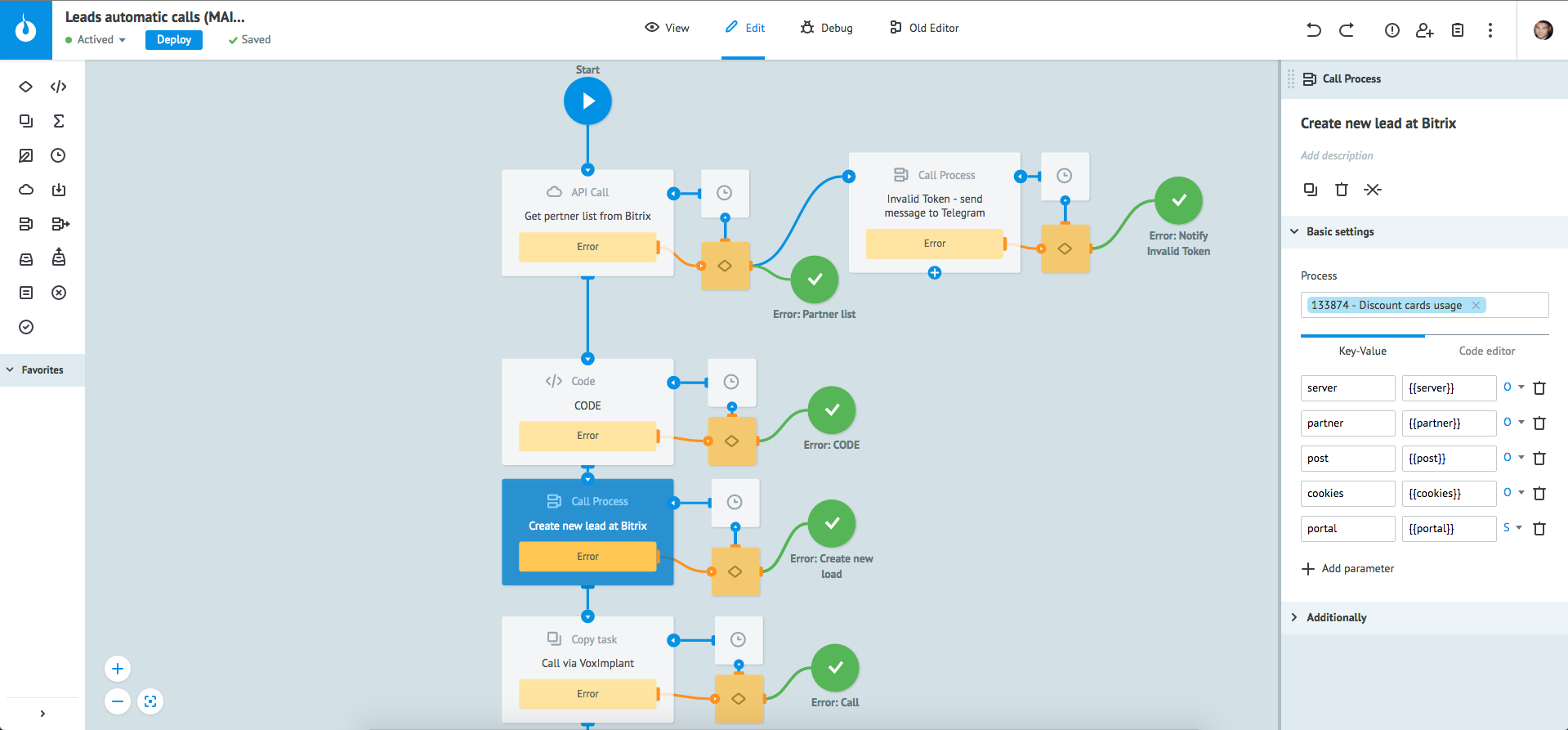Switch to the Debug tab
This screenshot has width=1568, height=730.
(x=827, y=28)
